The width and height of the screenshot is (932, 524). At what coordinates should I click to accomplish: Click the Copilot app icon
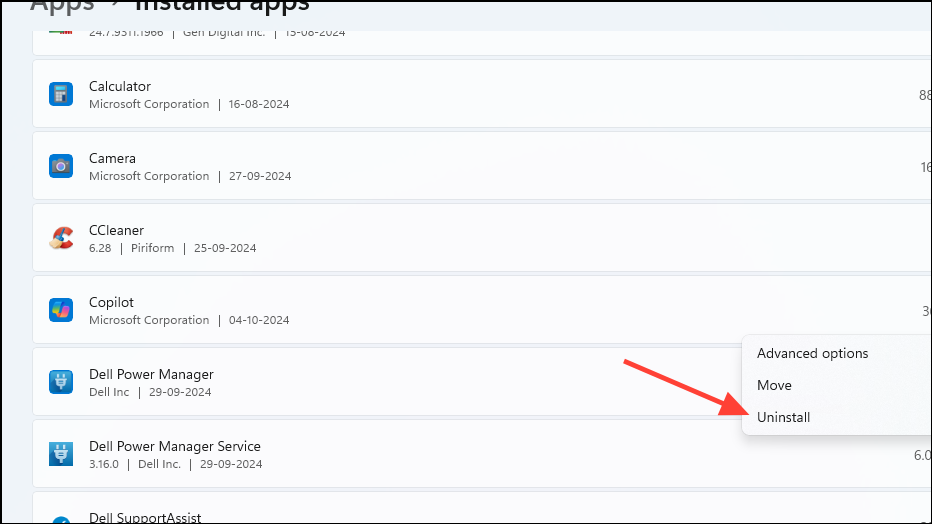coord(61,310)
